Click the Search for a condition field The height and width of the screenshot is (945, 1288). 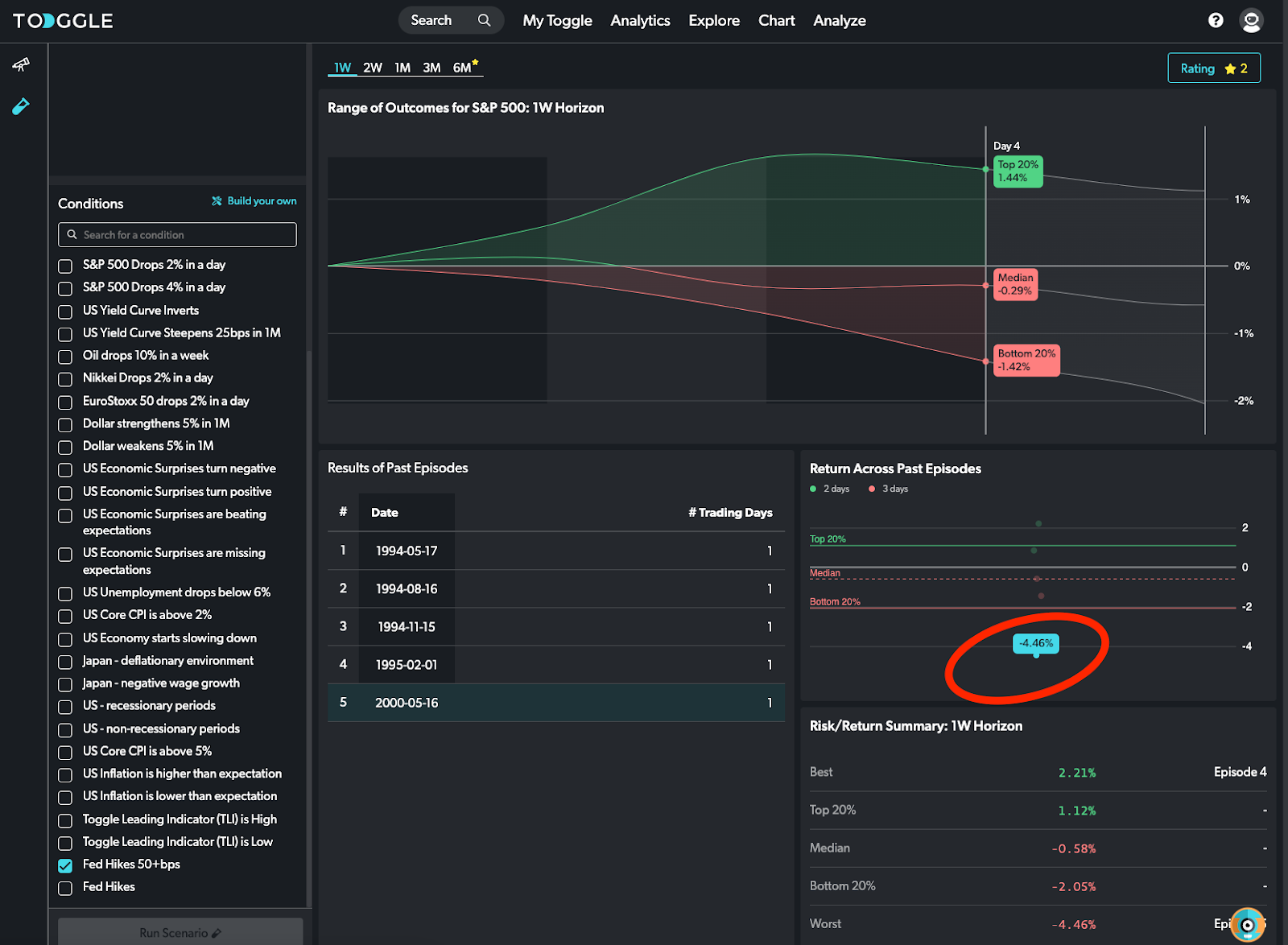177,235
